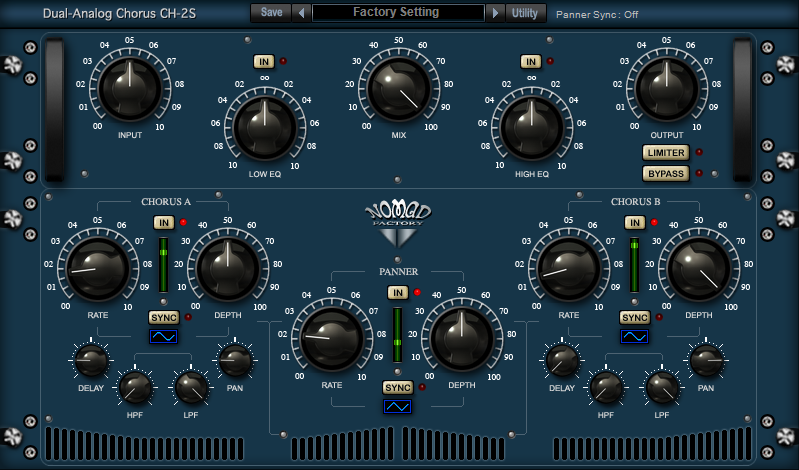The width and height of the screenshot is (799, 470).
Task: Click Chorus B DEPTH knob
Action: pyautogui.click(x=699, y=269)
